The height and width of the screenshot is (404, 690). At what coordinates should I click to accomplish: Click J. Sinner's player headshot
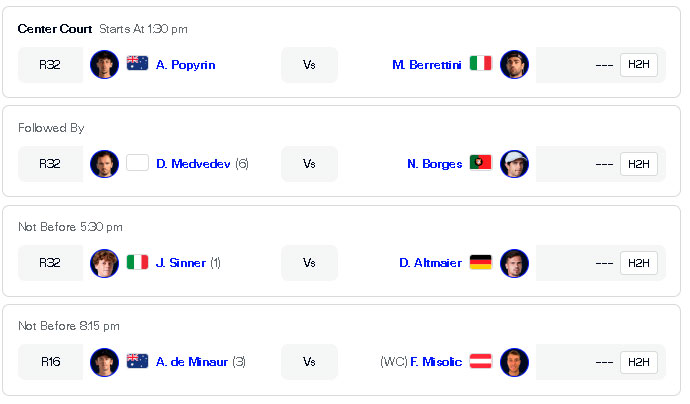[x=104, y=263]
